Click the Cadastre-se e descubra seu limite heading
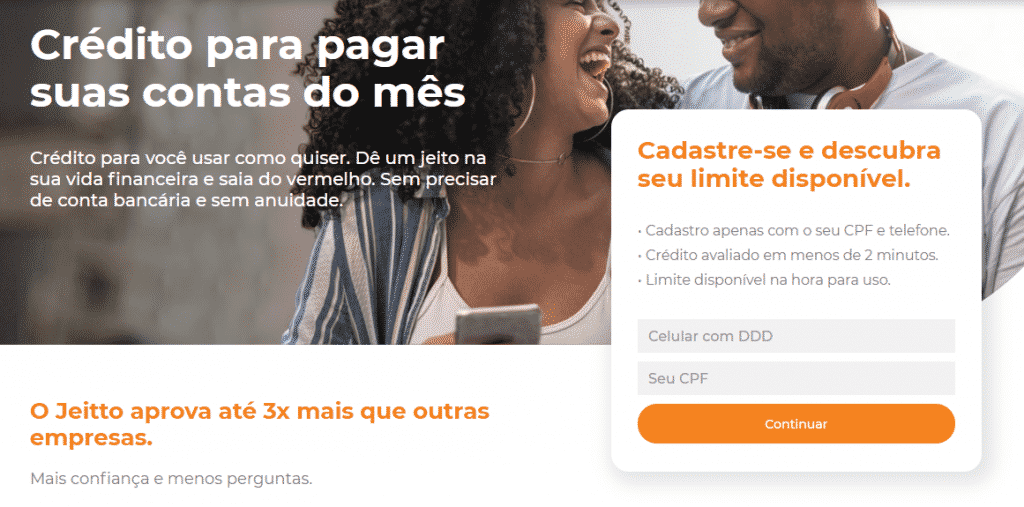Image resolution: width=1024 pixels, height=507 pixels. pyautogui.click(x=789, y=163)
